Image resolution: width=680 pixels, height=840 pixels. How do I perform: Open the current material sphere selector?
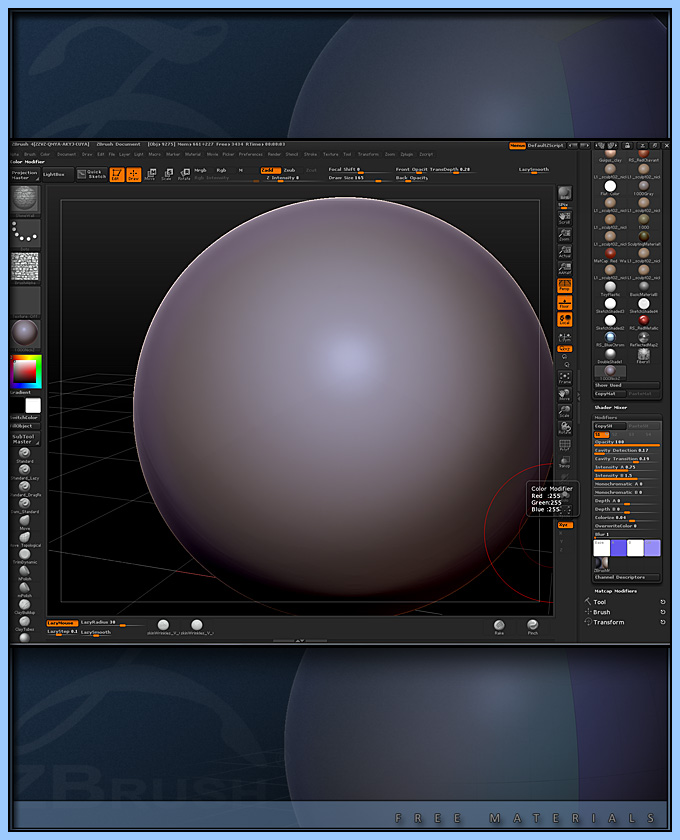pyautogui.click(x=25, y=334)
